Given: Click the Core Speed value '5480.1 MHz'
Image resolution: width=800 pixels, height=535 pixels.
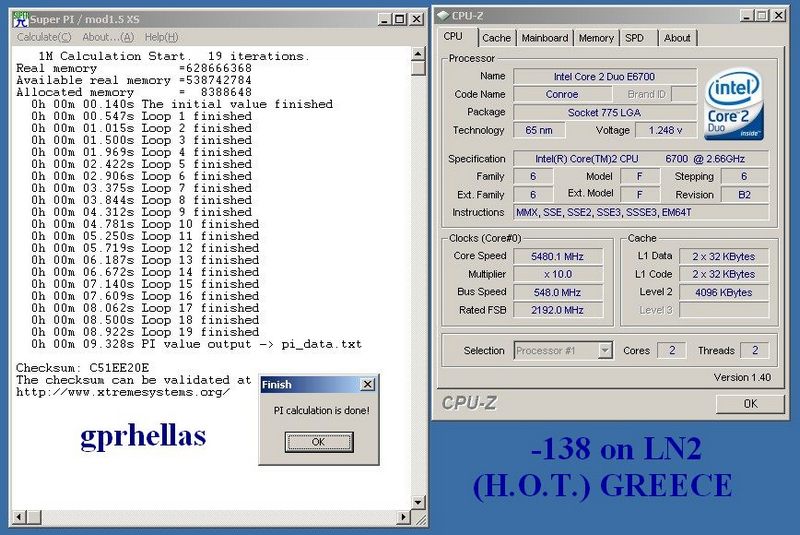Looking at the screenshot, I should click(558, 256).
